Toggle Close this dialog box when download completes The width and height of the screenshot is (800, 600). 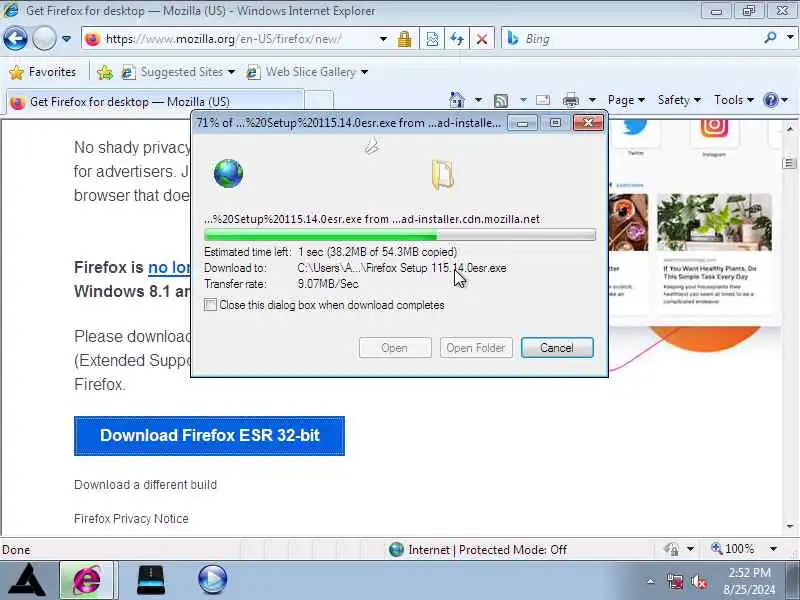pos(210,305)
